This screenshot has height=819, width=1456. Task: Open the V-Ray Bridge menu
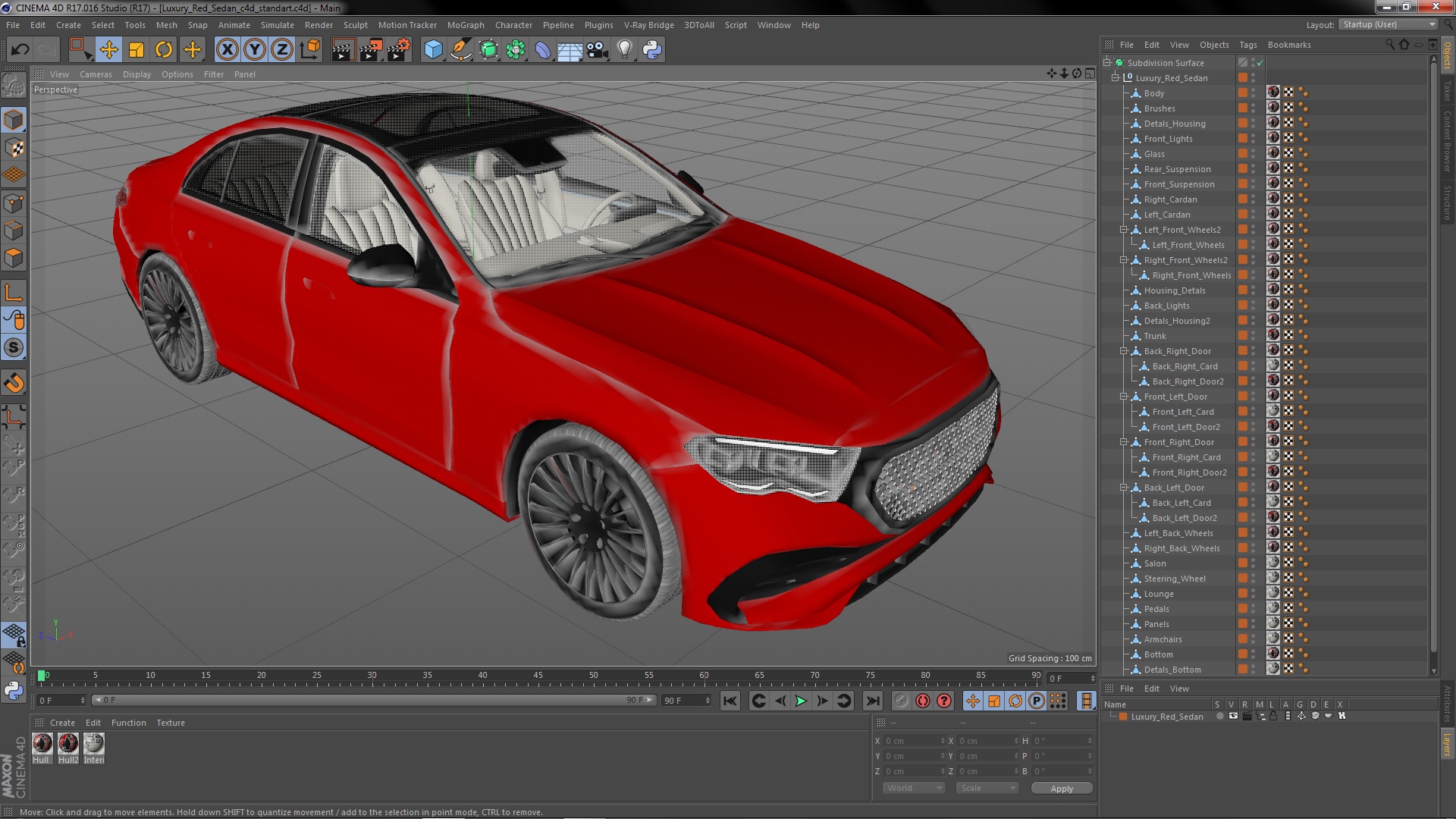point(648,25)
